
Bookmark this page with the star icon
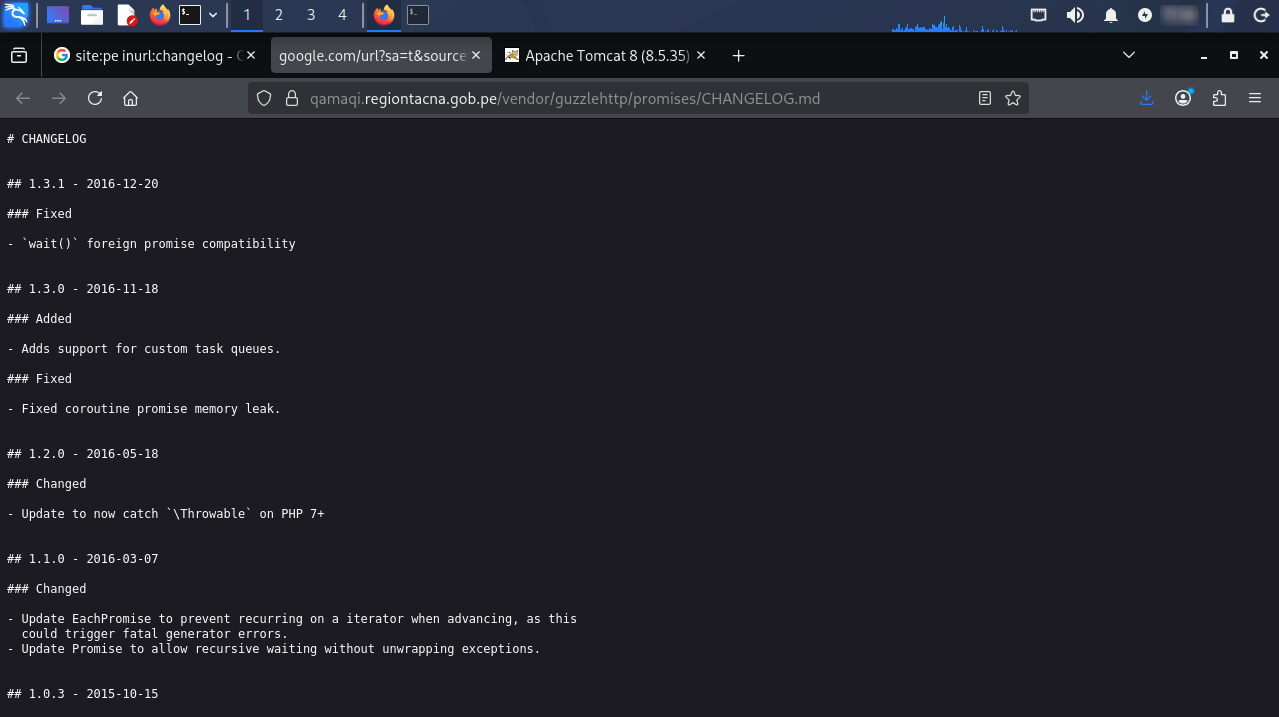click(x=1013, y=98)
